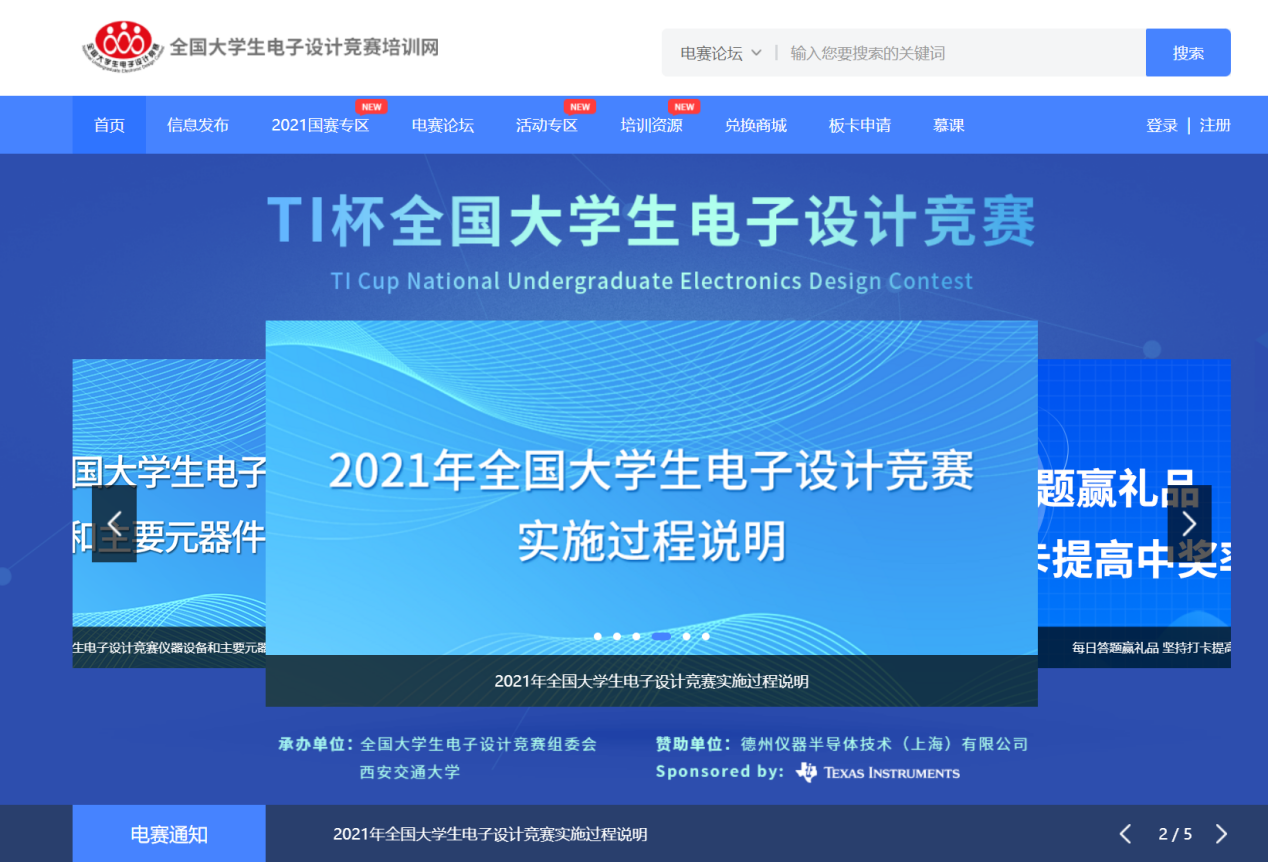Click the 注册 link
Viewport: 1268px width, 862px height.
point(1215,125)
